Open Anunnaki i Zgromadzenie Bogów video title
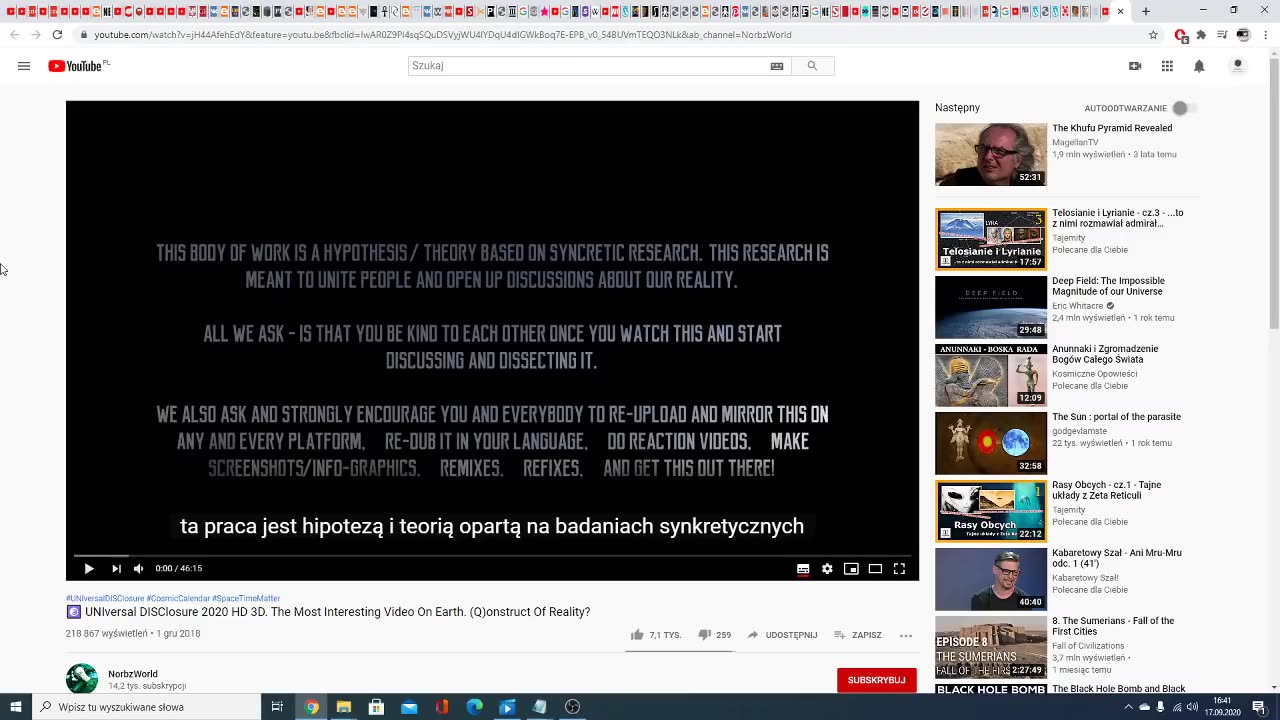The width and height of the screenshot is (1280, 720). pos(1105,354)
